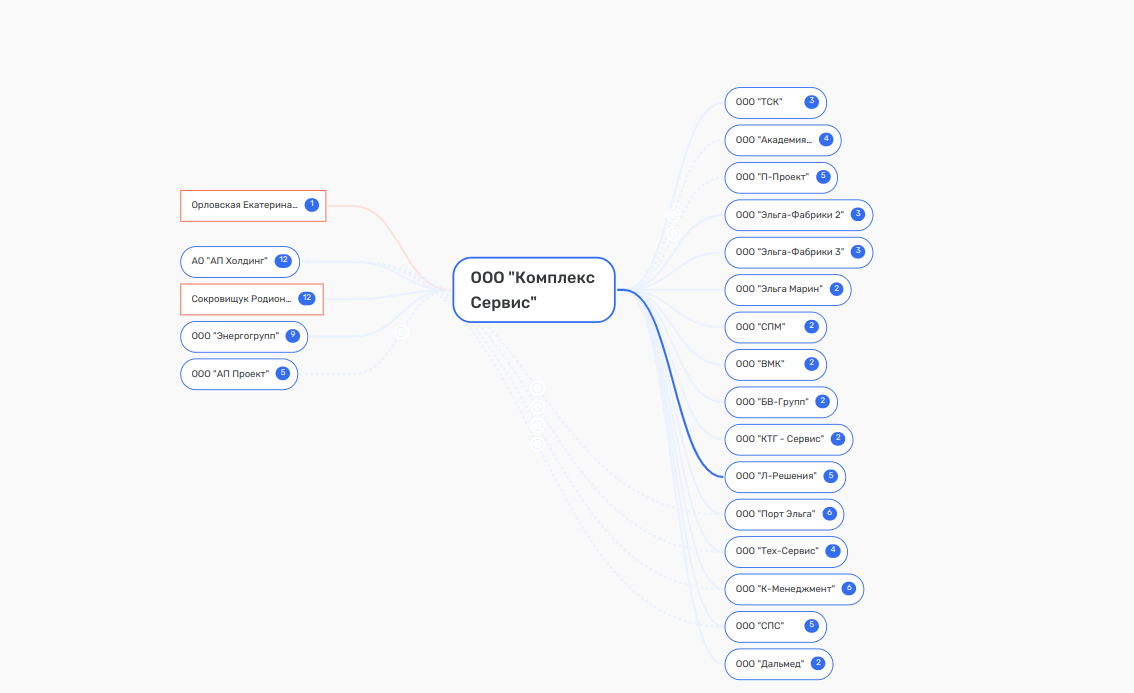Expand badge 3 on ООО "Эльга-Фабрики 2"
Viewport: 1134px width, 693px height.
tap(858, 215)
